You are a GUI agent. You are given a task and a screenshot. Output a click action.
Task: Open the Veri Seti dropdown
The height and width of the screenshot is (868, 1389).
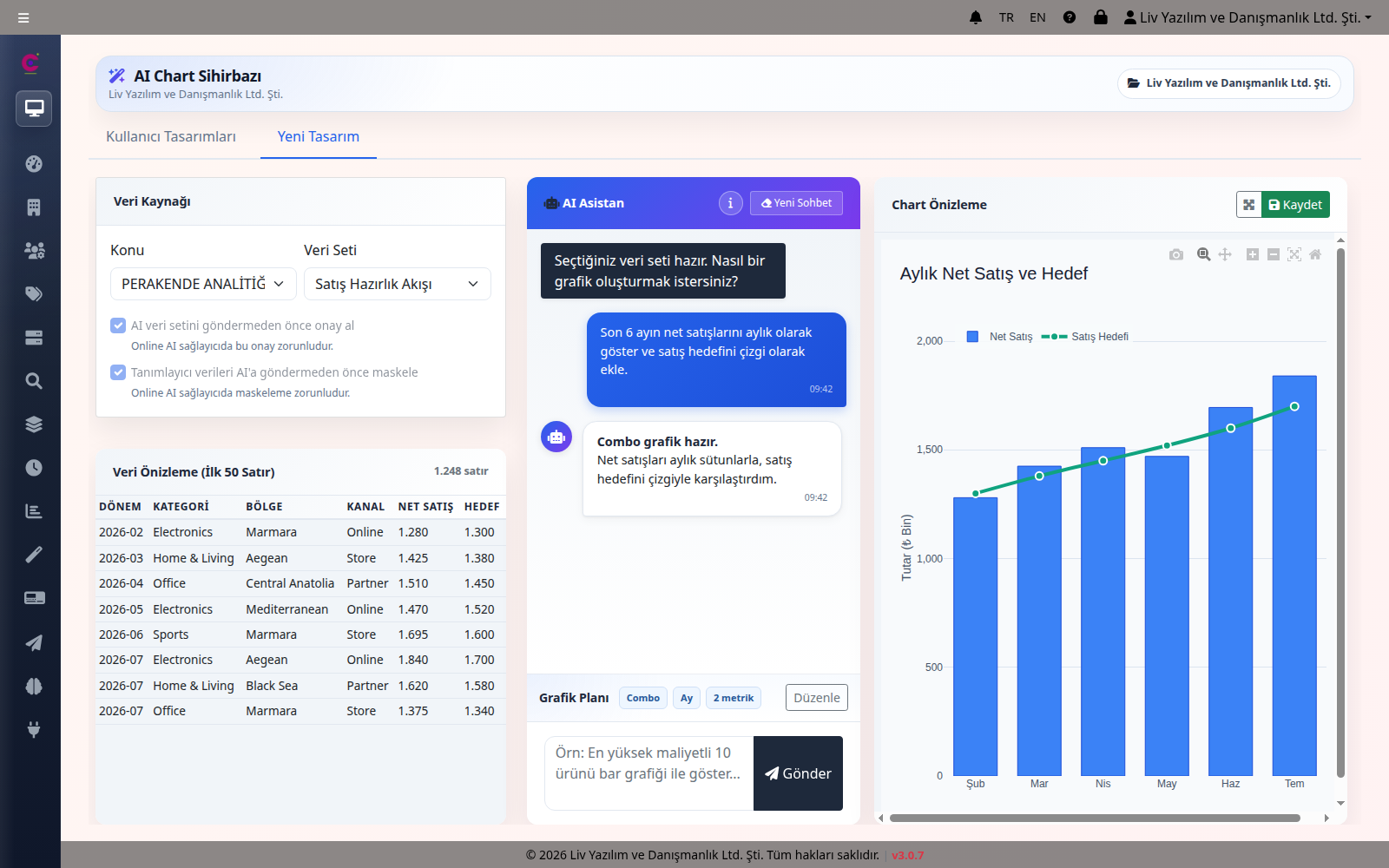click(x=397, y=284)
